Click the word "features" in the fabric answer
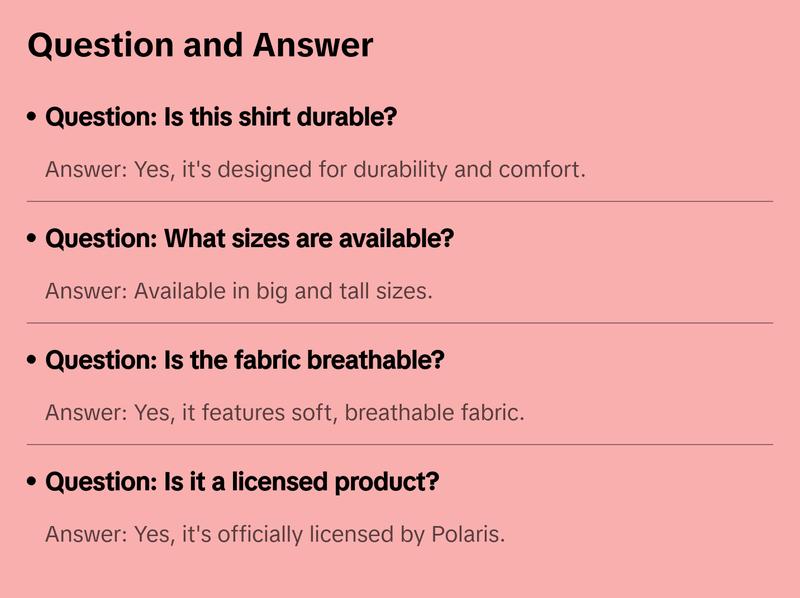Screen dimensions: 800x598 pyautogui.click(x=240, y=412)
